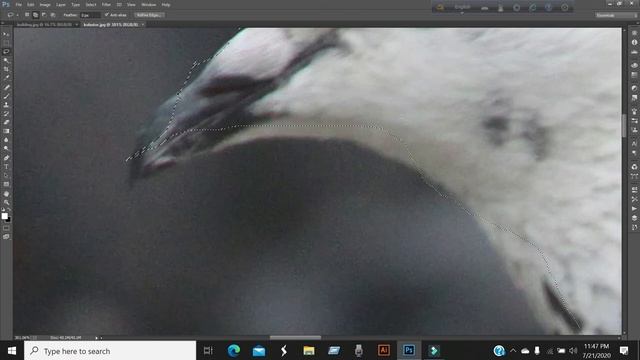Open the Type menu
640x360 pixels.
point(76,4)
